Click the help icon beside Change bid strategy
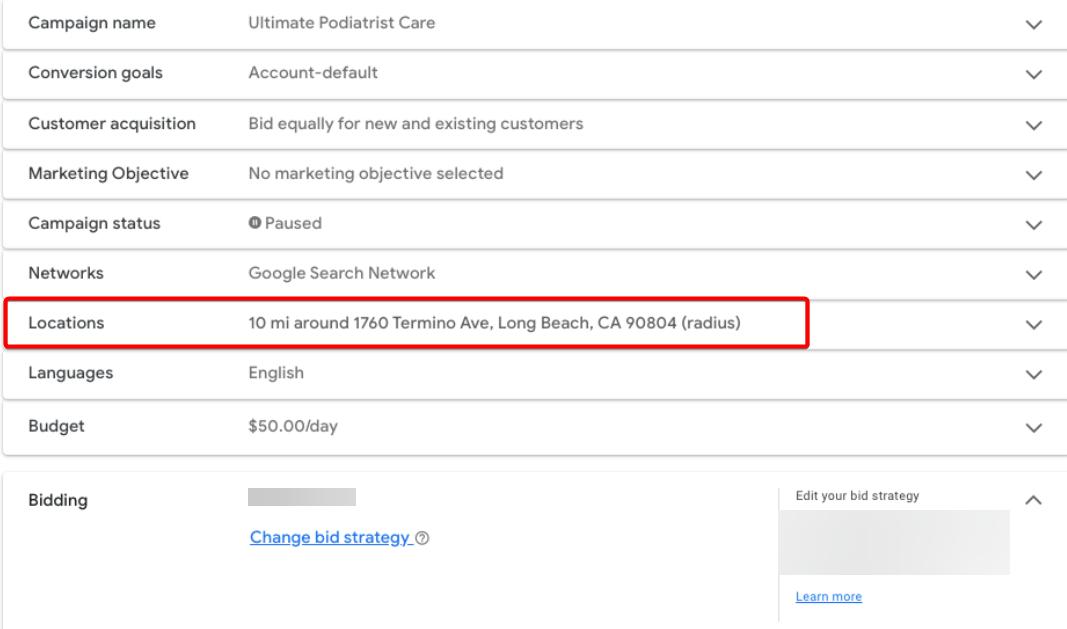The width and height of the screenshot is (1067, 629). [x=423, y=538]
